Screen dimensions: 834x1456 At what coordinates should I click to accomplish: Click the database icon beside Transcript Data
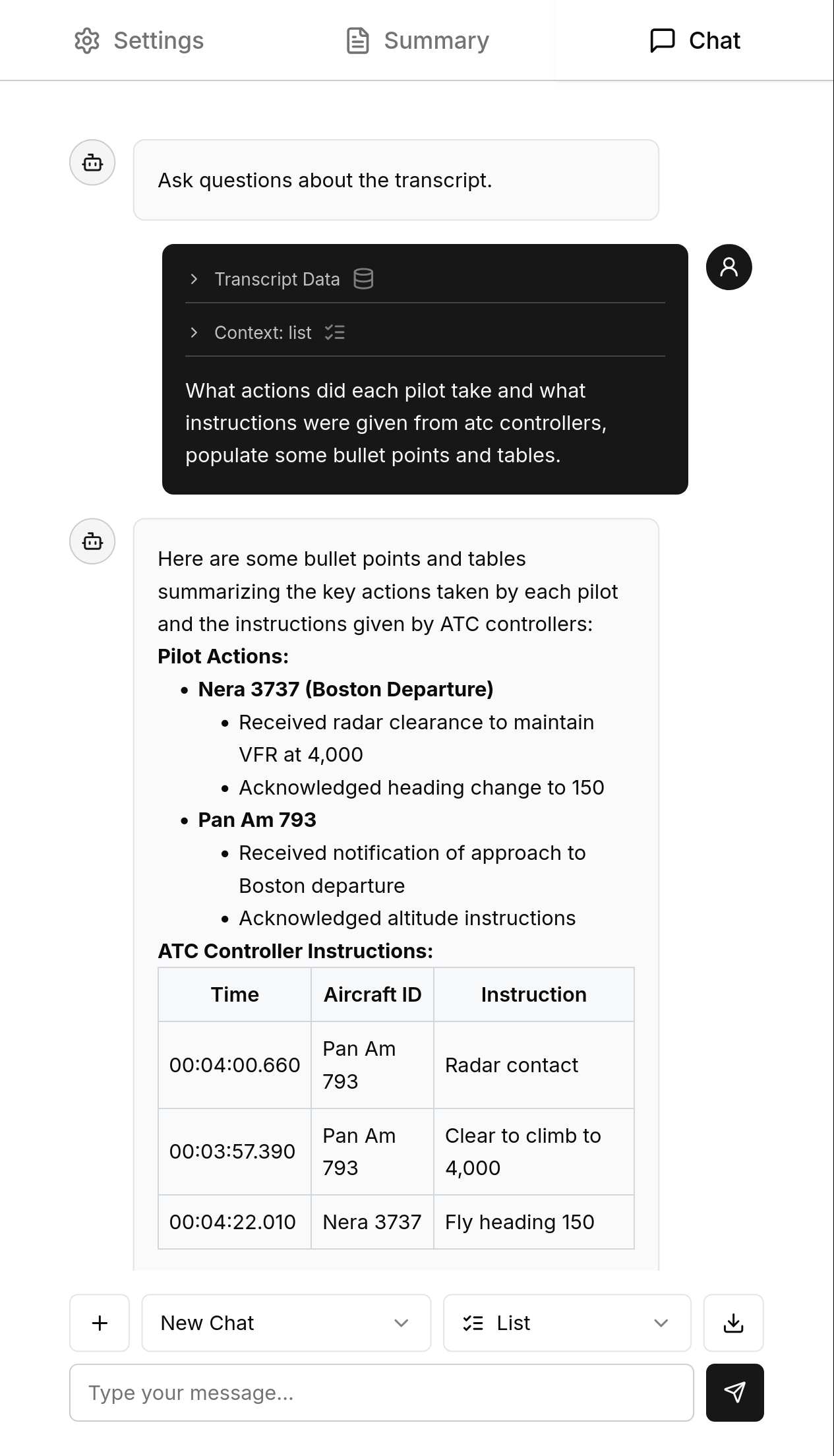click(363, 279)
